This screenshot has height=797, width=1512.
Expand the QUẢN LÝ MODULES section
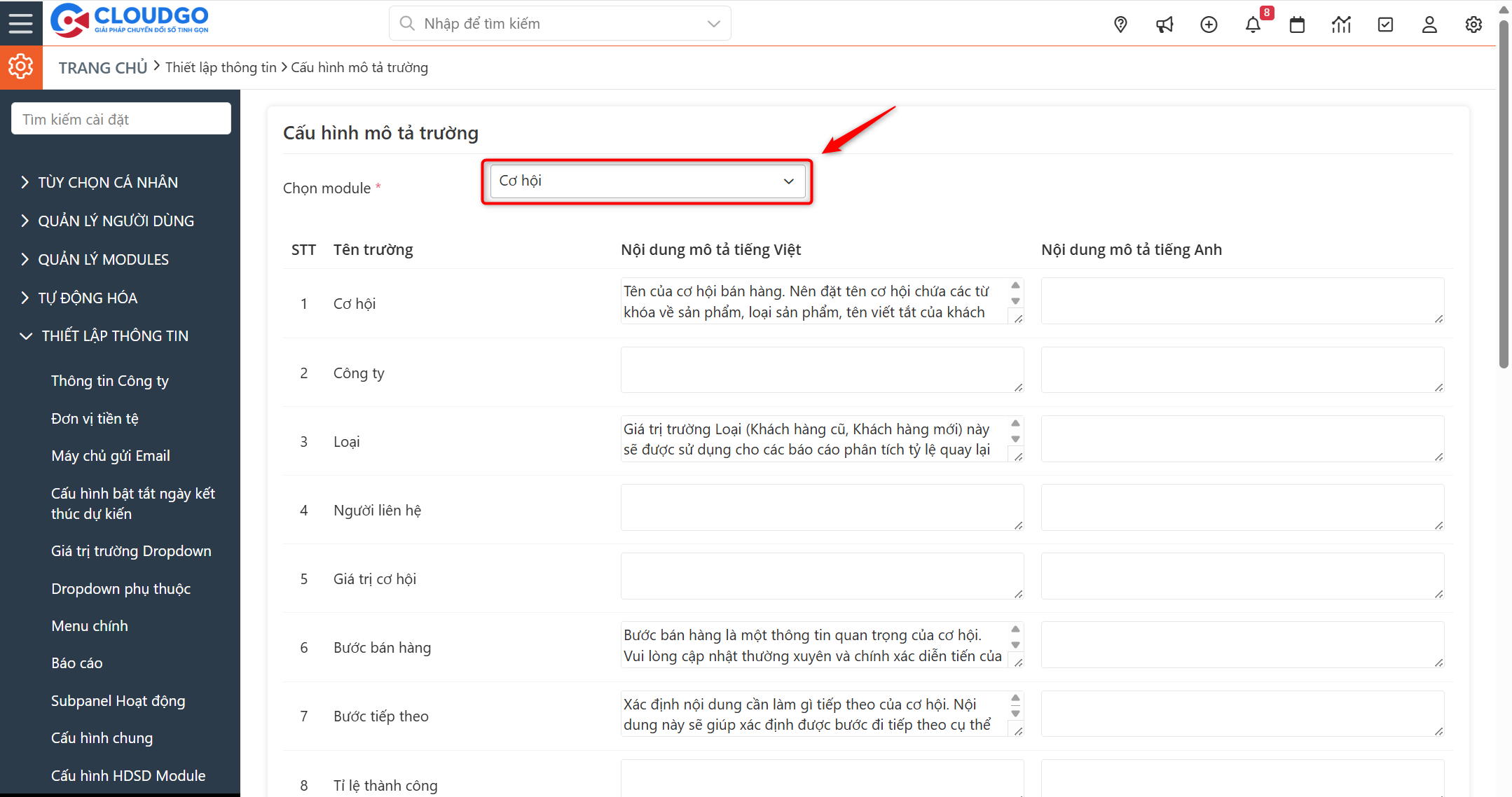103,258
